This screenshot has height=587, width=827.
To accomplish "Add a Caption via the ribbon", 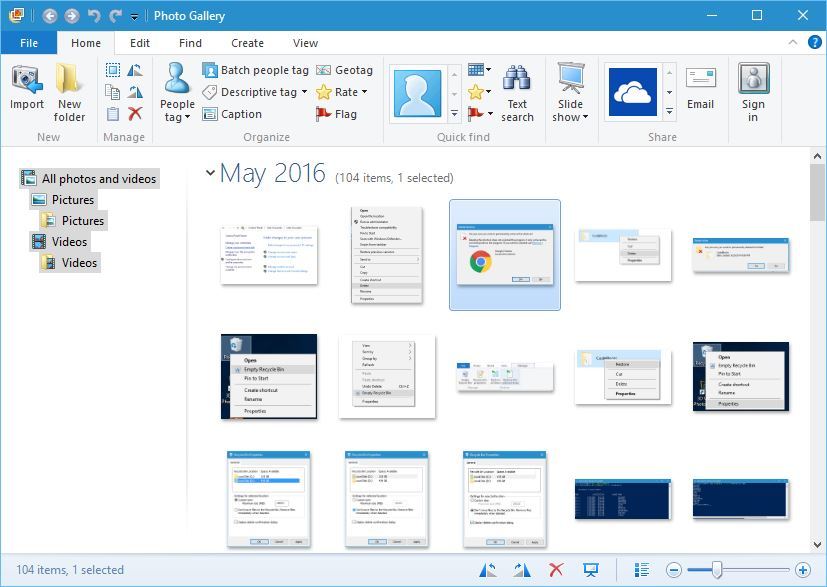I will coord(232,114).
